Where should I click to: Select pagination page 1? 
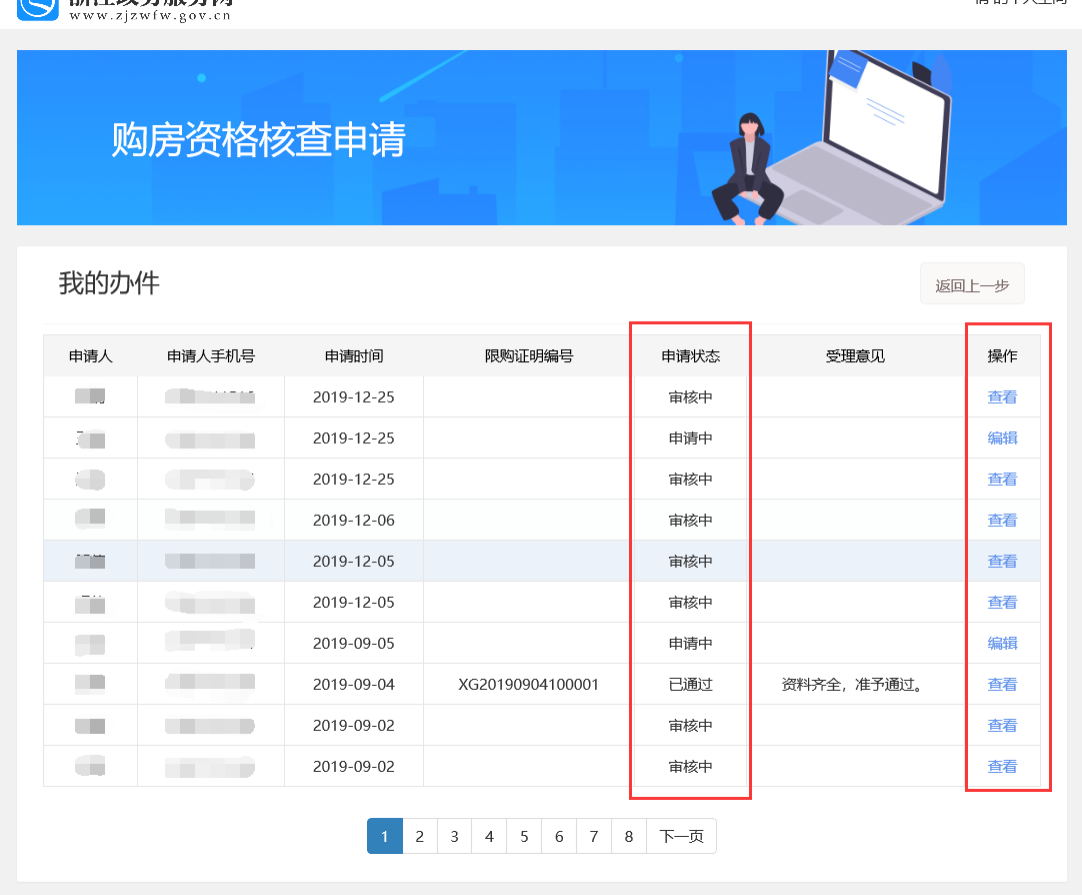point(384,836)
